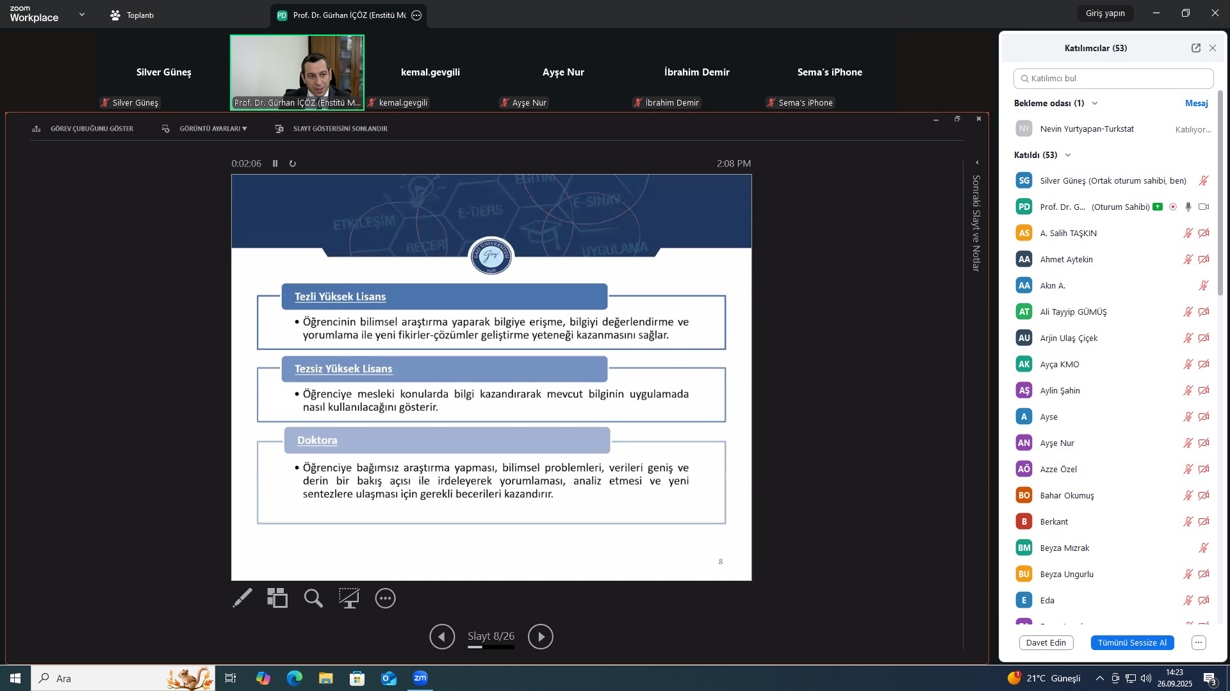
Task: Toggle Beyza Mızrak muted microphone
Action: [x=1204, y=548]
